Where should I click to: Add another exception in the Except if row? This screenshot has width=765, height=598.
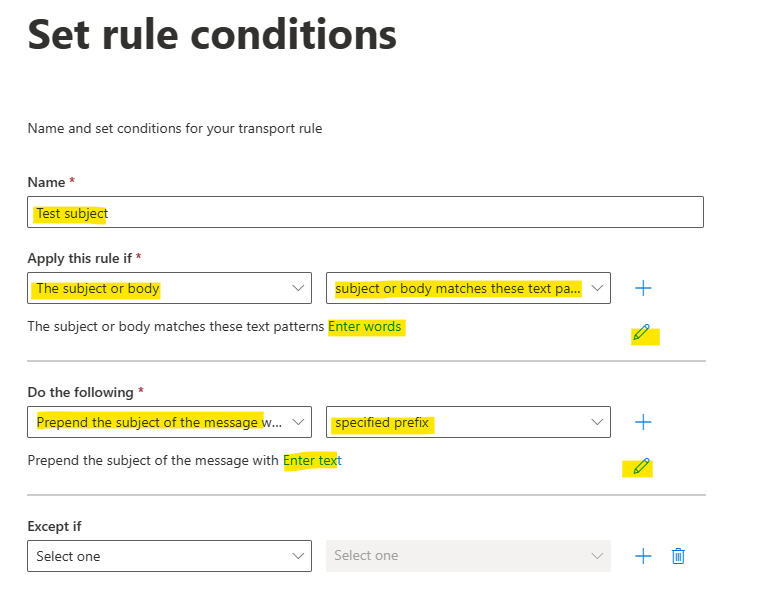click(x=643, y=556)
